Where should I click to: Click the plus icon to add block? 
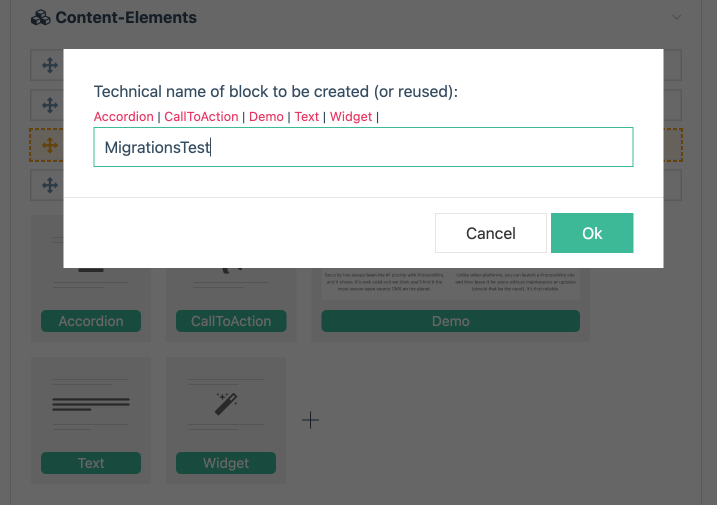pos(311,420)
